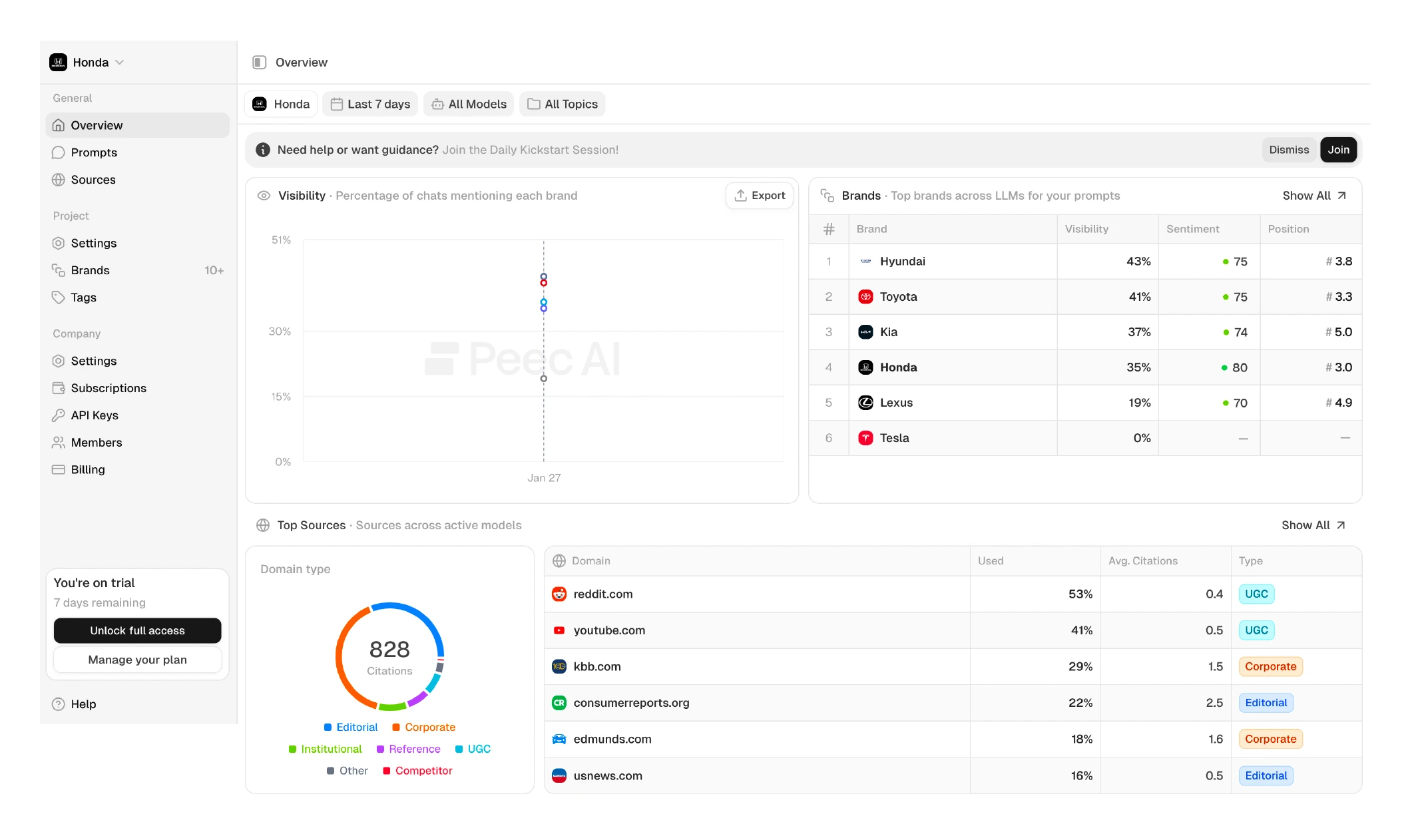The image size is (1410, 840).
Task: Click Show All for Brands
Action: point(1314,196)
